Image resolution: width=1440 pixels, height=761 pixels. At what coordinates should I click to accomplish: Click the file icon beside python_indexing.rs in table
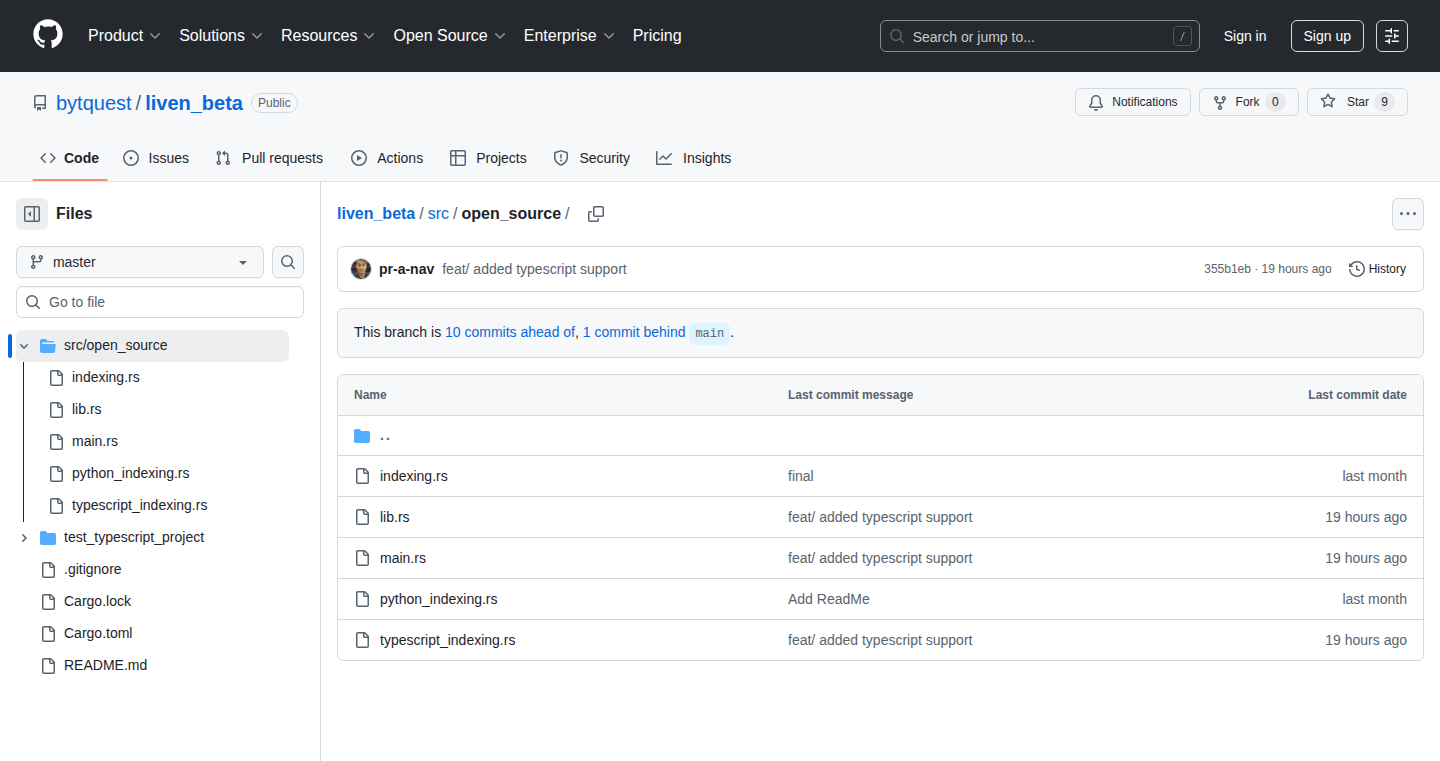point(362,599)
